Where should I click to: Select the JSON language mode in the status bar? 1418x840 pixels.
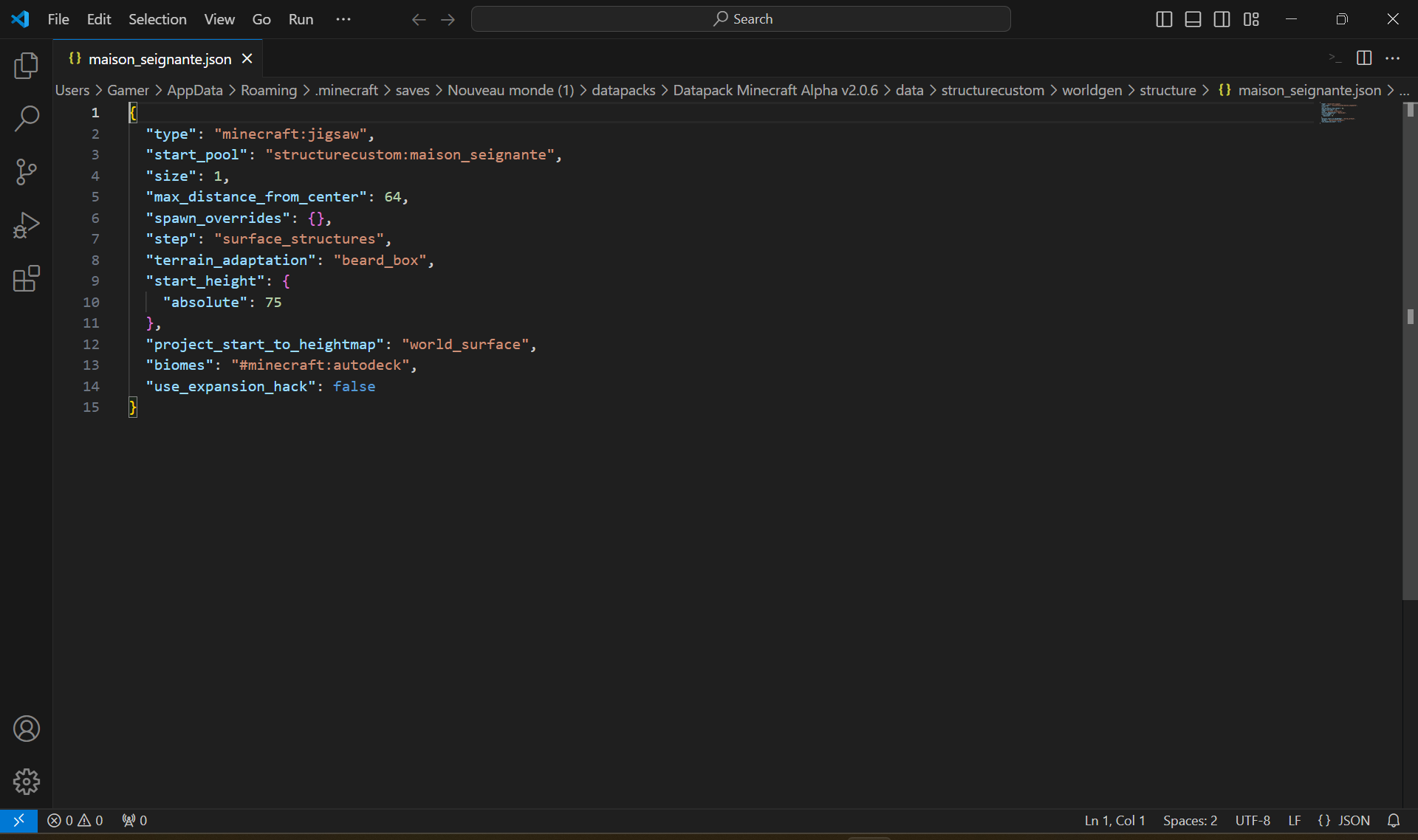[x=1344, y=820]
